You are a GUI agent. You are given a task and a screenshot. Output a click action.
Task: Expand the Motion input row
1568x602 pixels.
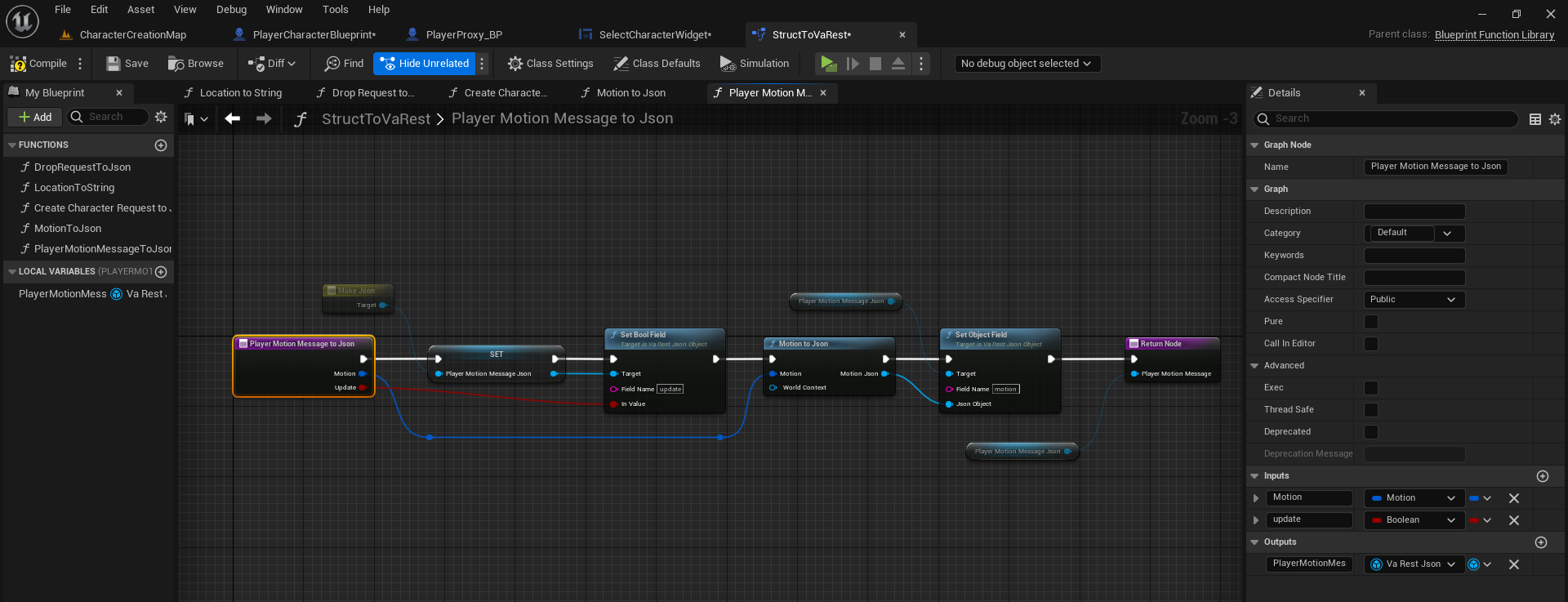(x=1256, y=498)
